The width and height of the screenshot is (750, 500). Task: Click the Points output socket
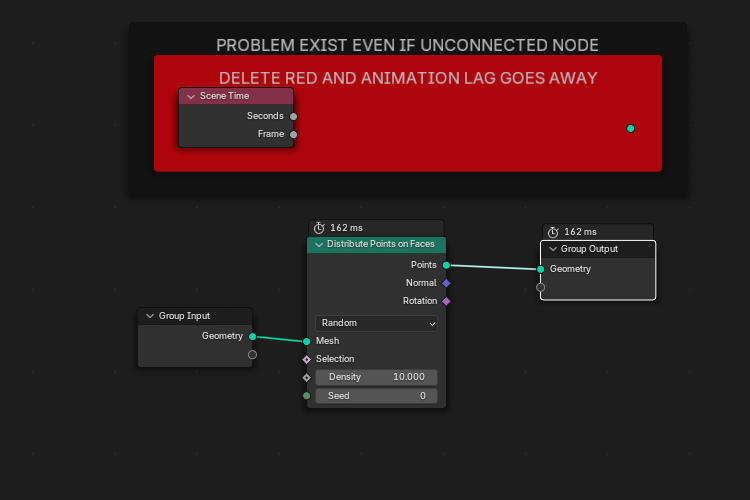pos(446,265)
